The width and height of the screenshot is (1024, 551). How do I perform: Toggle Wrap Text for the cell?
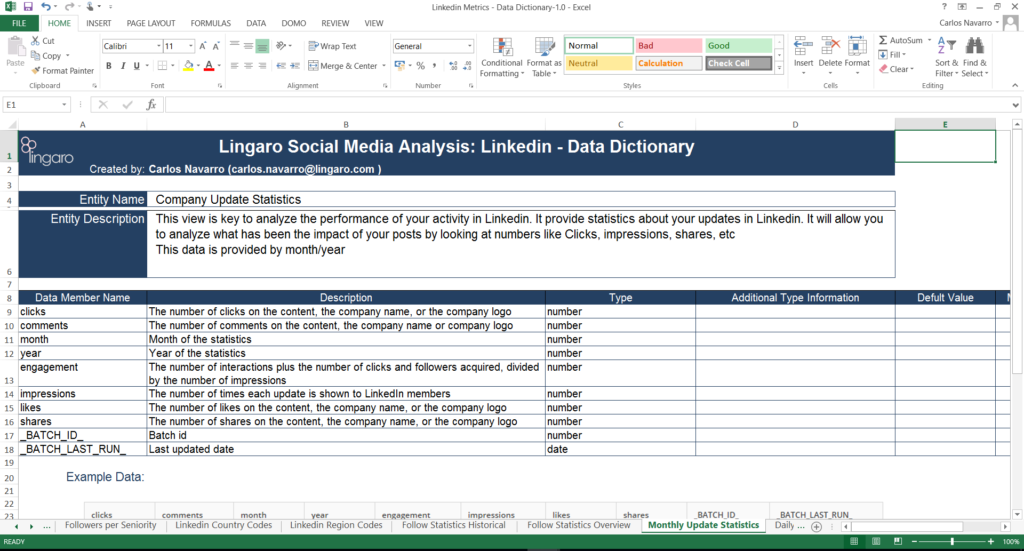tap(332, 46)
